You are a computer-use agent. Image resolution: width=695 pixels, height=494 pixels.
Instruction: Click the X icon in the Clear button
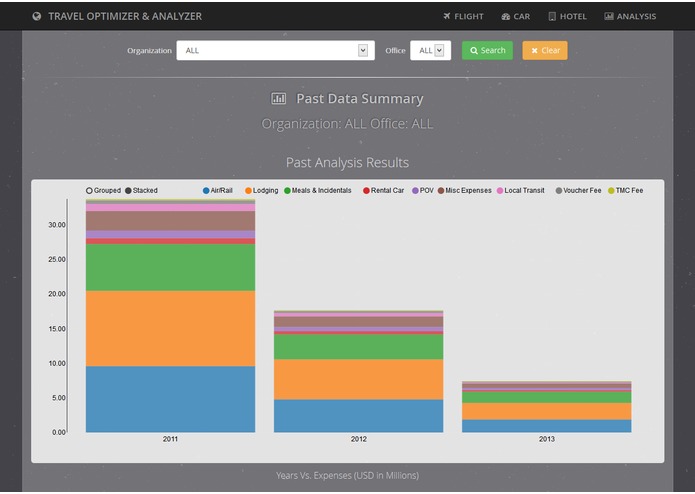point(535,51)
